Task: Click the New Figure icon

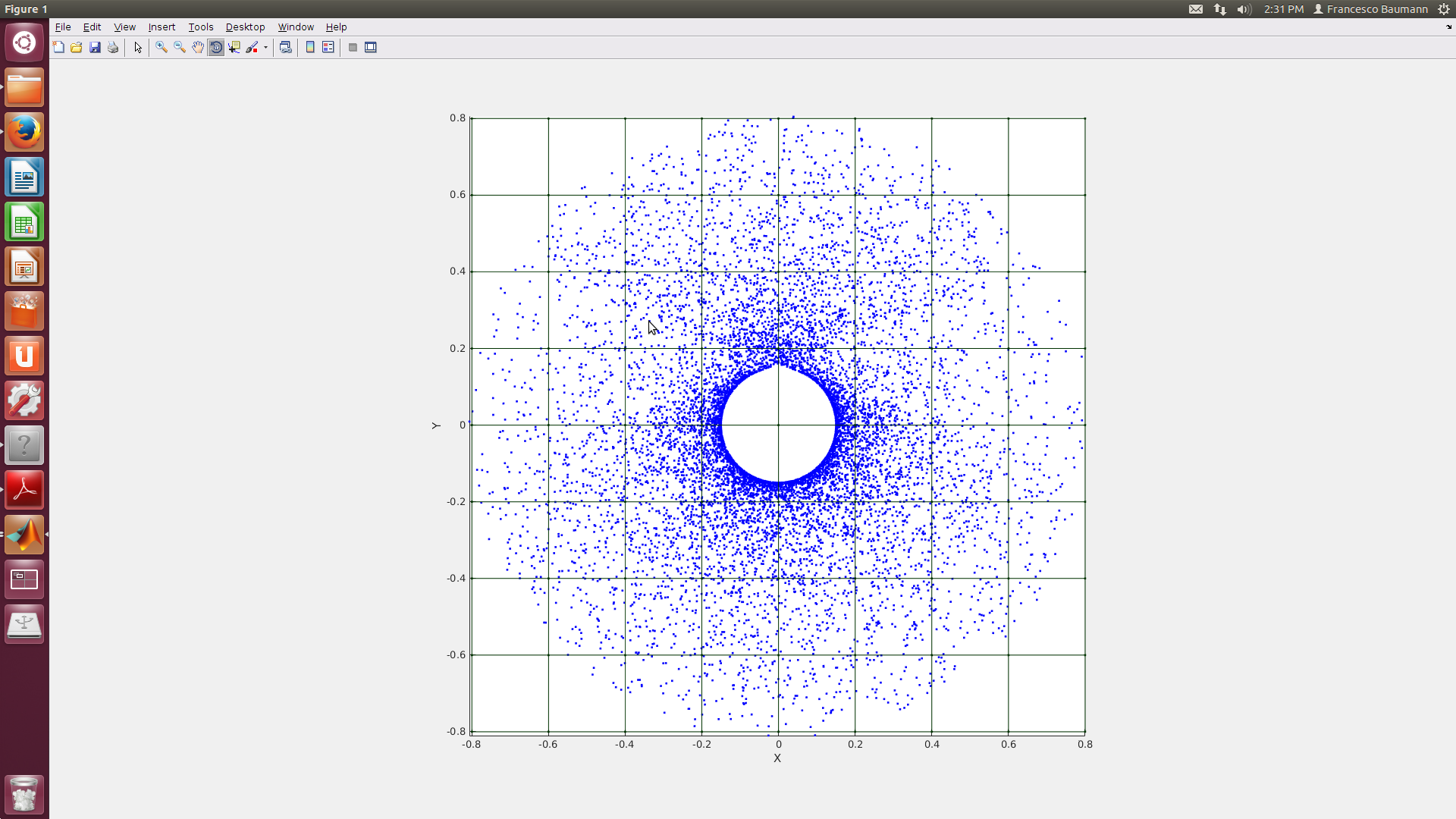Action: [58, 47]
